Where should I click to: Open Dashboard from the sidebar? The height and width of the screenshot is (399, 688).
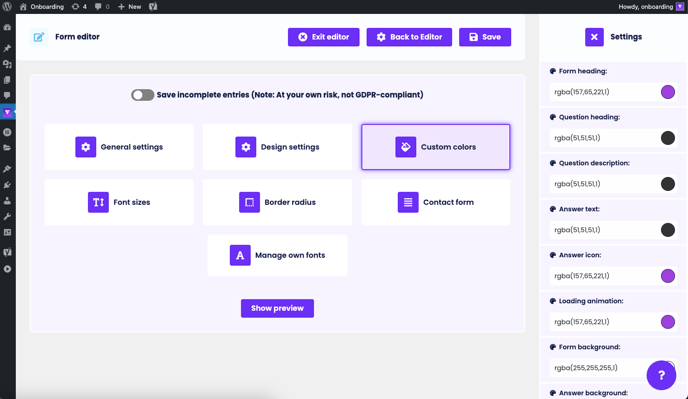pos(7,27)
